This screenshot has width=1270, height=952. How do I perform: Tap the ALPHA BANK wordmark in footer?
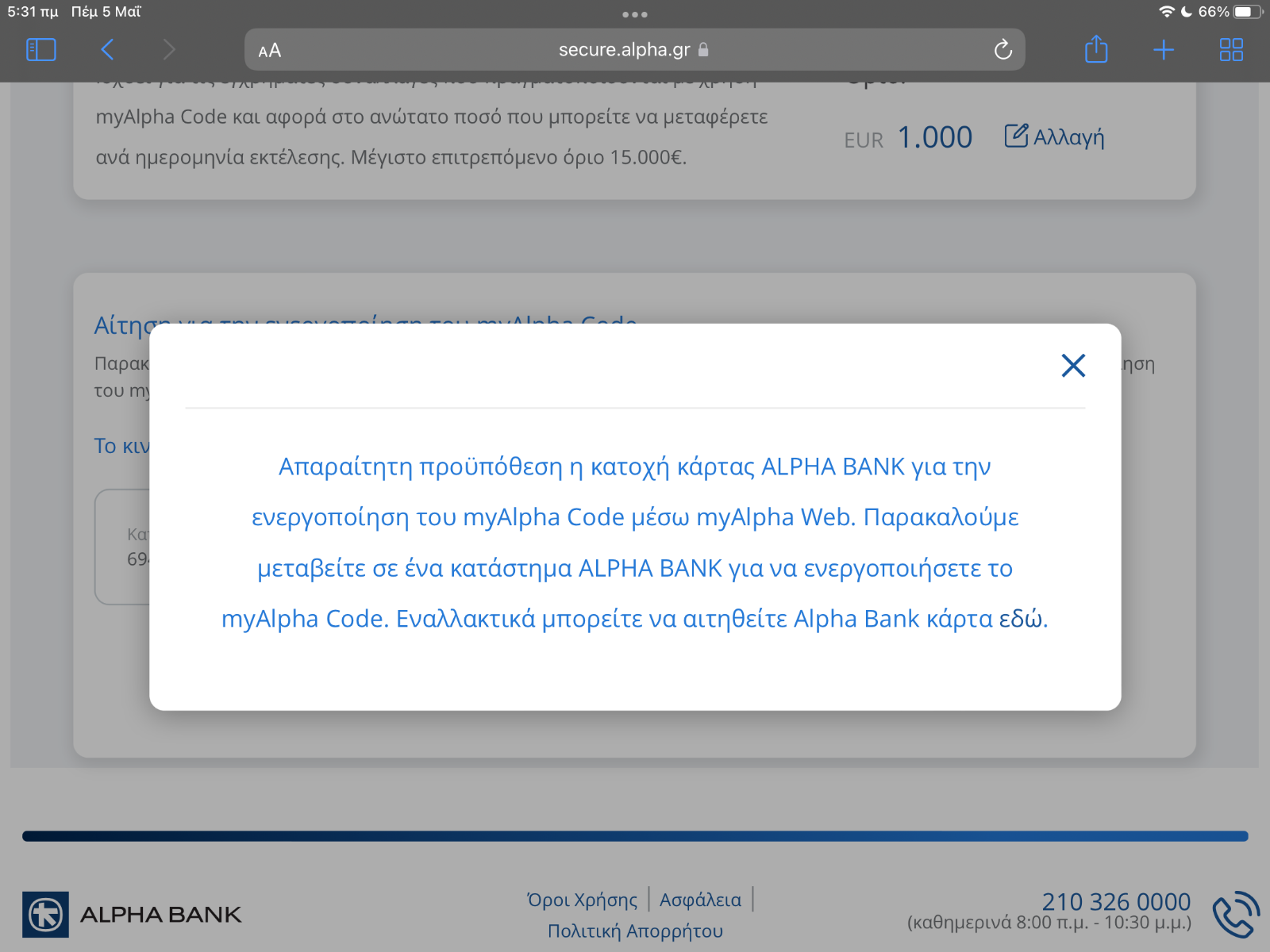coord(160,915)
